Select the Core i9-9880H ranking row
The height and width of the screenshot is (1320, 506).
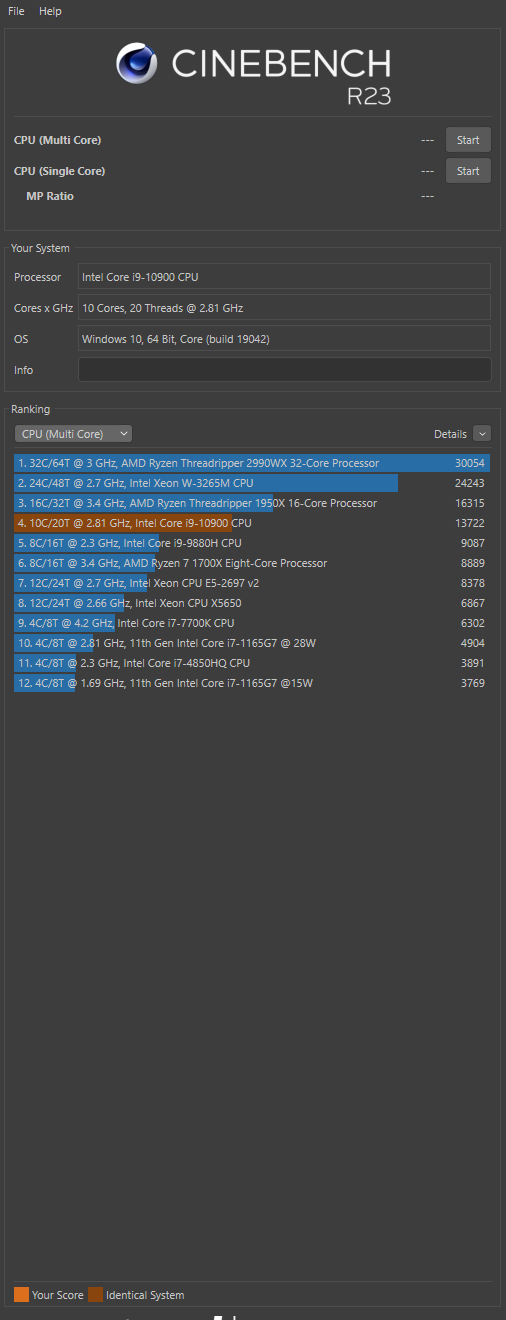tap(252, 543)
